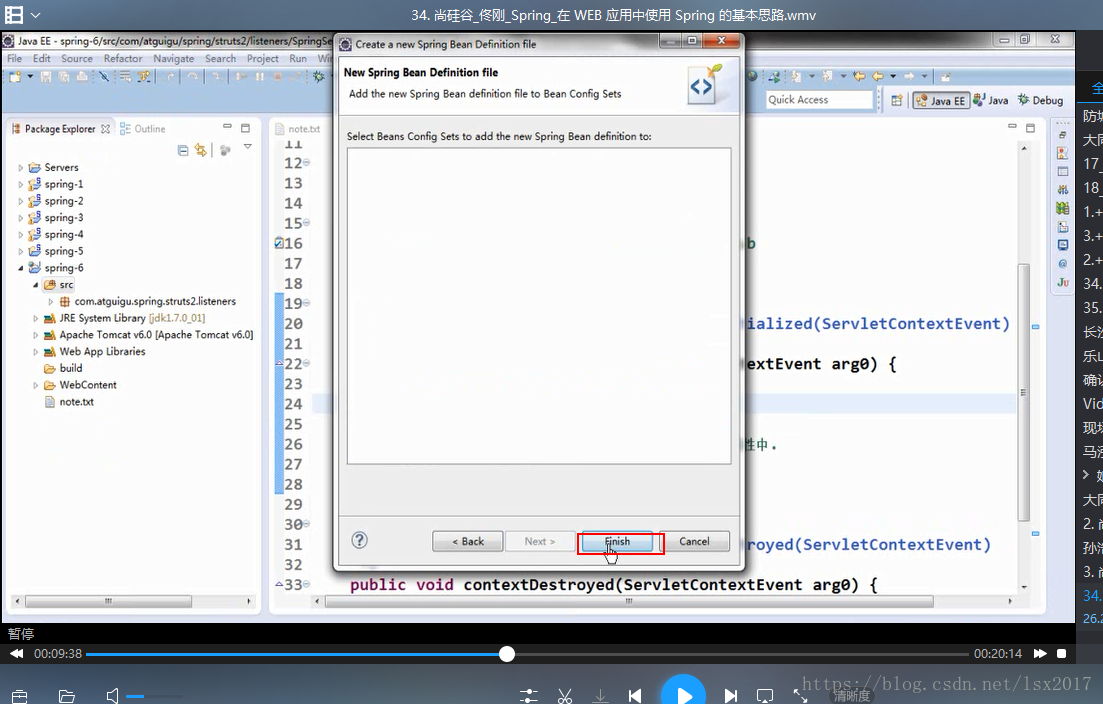Open the Navigate menu
The image size is (1103, 704).
tap(174, 58)
